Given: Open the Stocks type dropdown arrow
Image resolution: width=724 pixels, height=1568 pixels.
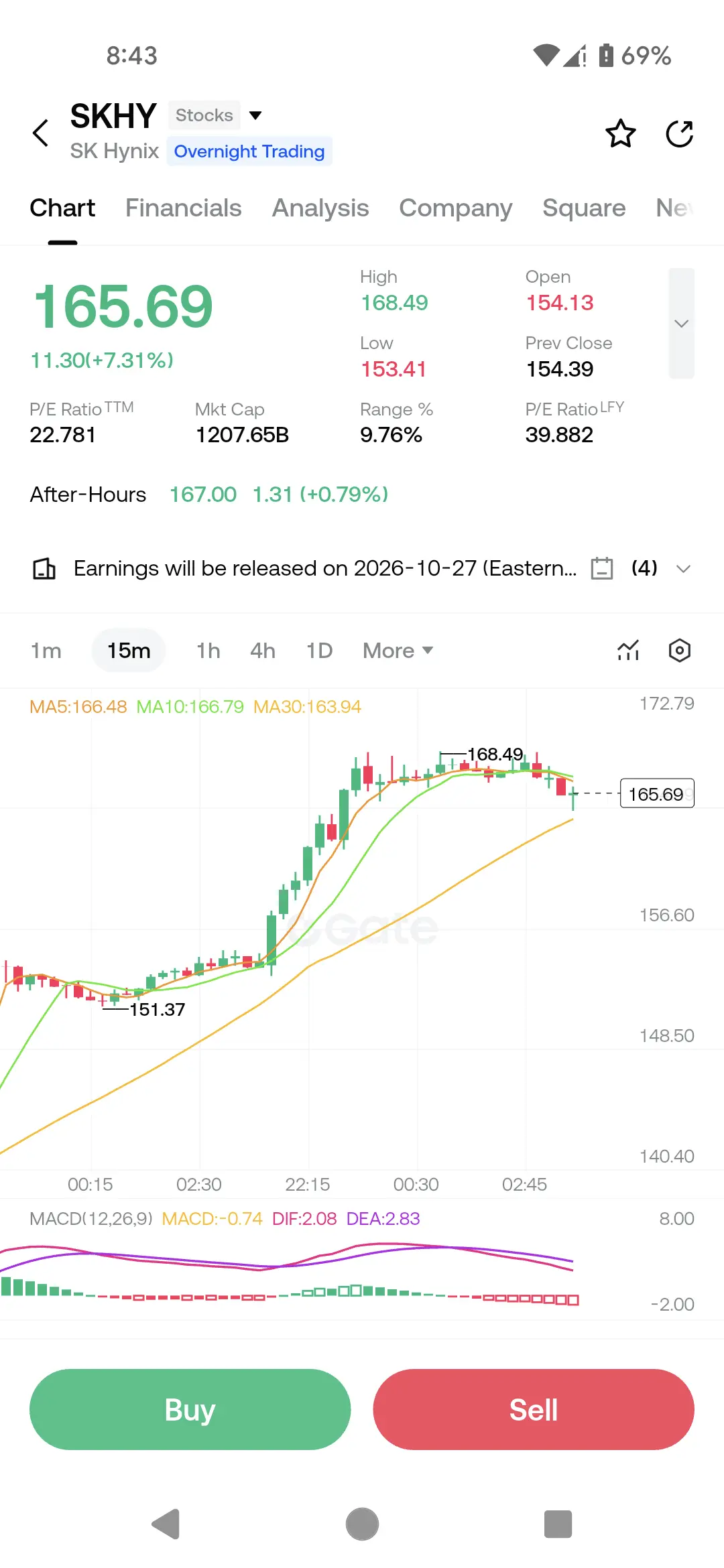Looking at the screenshot, I should (x=255, y=115).
